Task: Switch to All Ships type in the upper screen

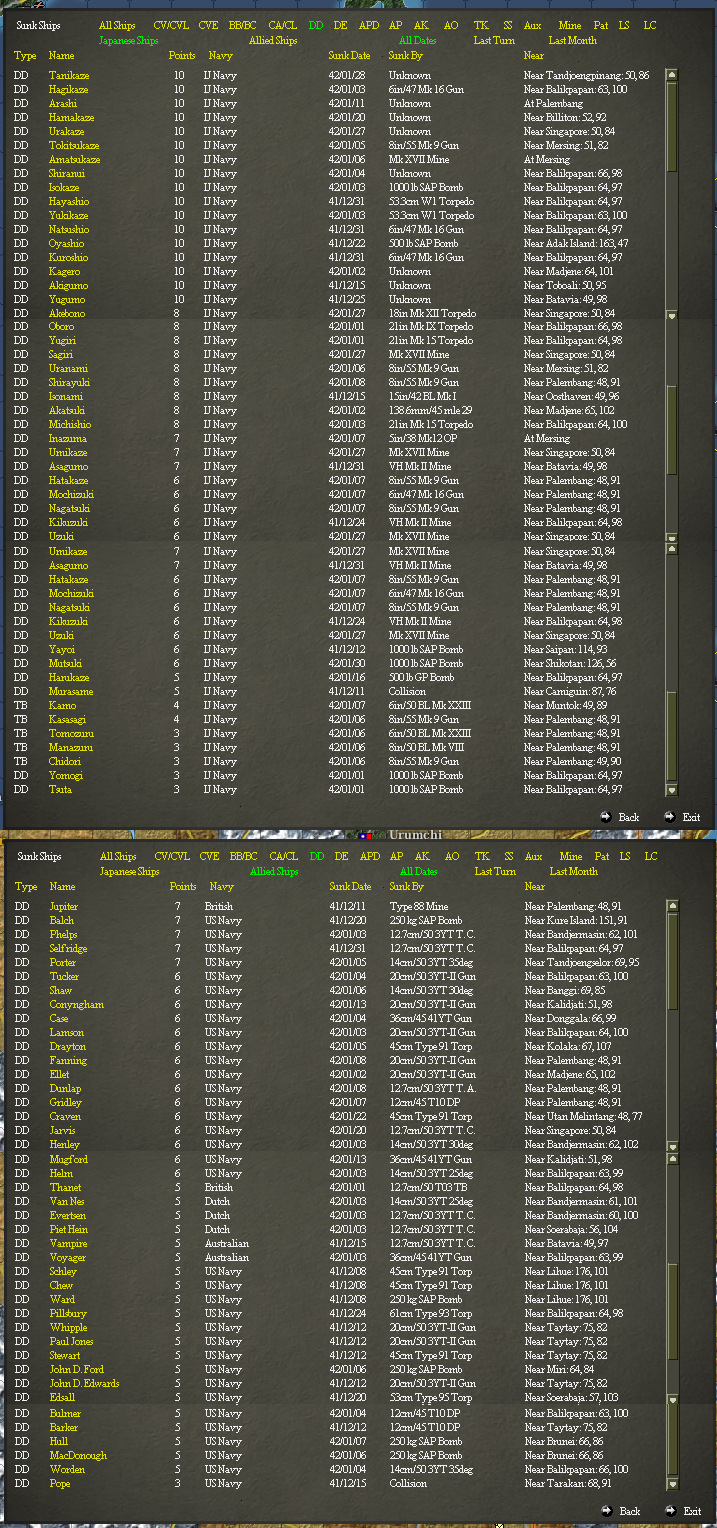Action: [117, 25]
